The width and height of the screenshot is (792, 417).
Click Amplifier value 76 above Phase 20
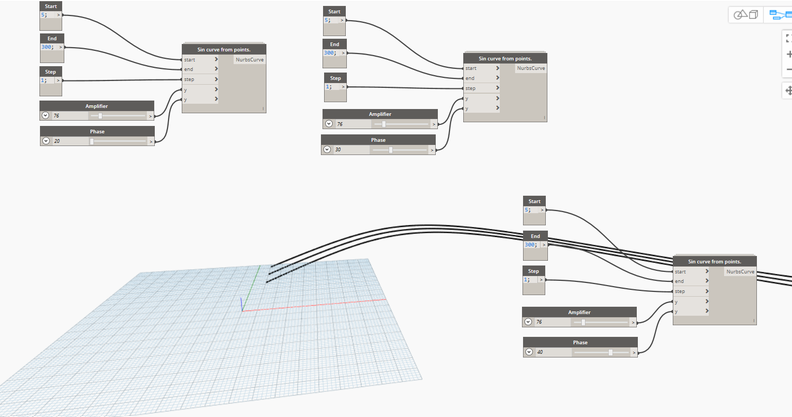click(x=70, y=116)
